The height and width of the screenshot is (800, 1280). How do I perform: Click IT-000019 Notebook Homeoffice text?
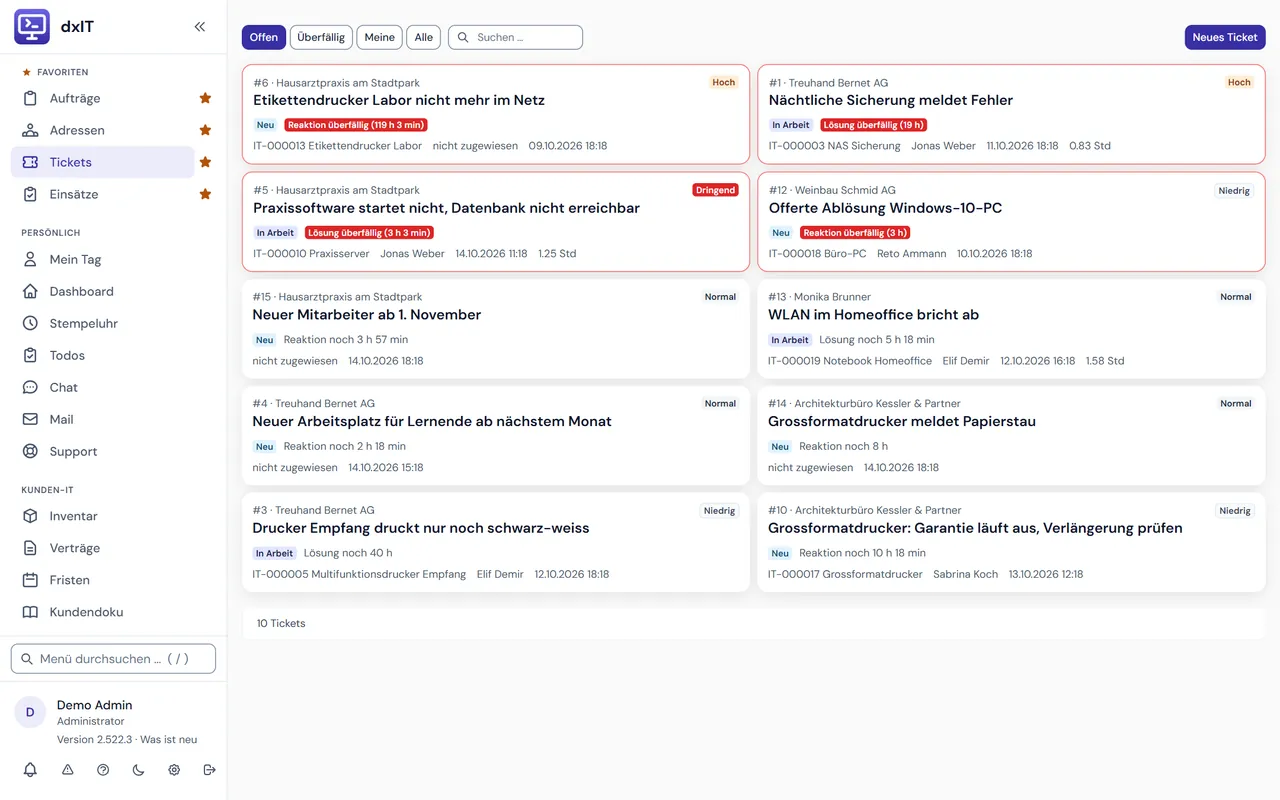[x=850, y=361]
